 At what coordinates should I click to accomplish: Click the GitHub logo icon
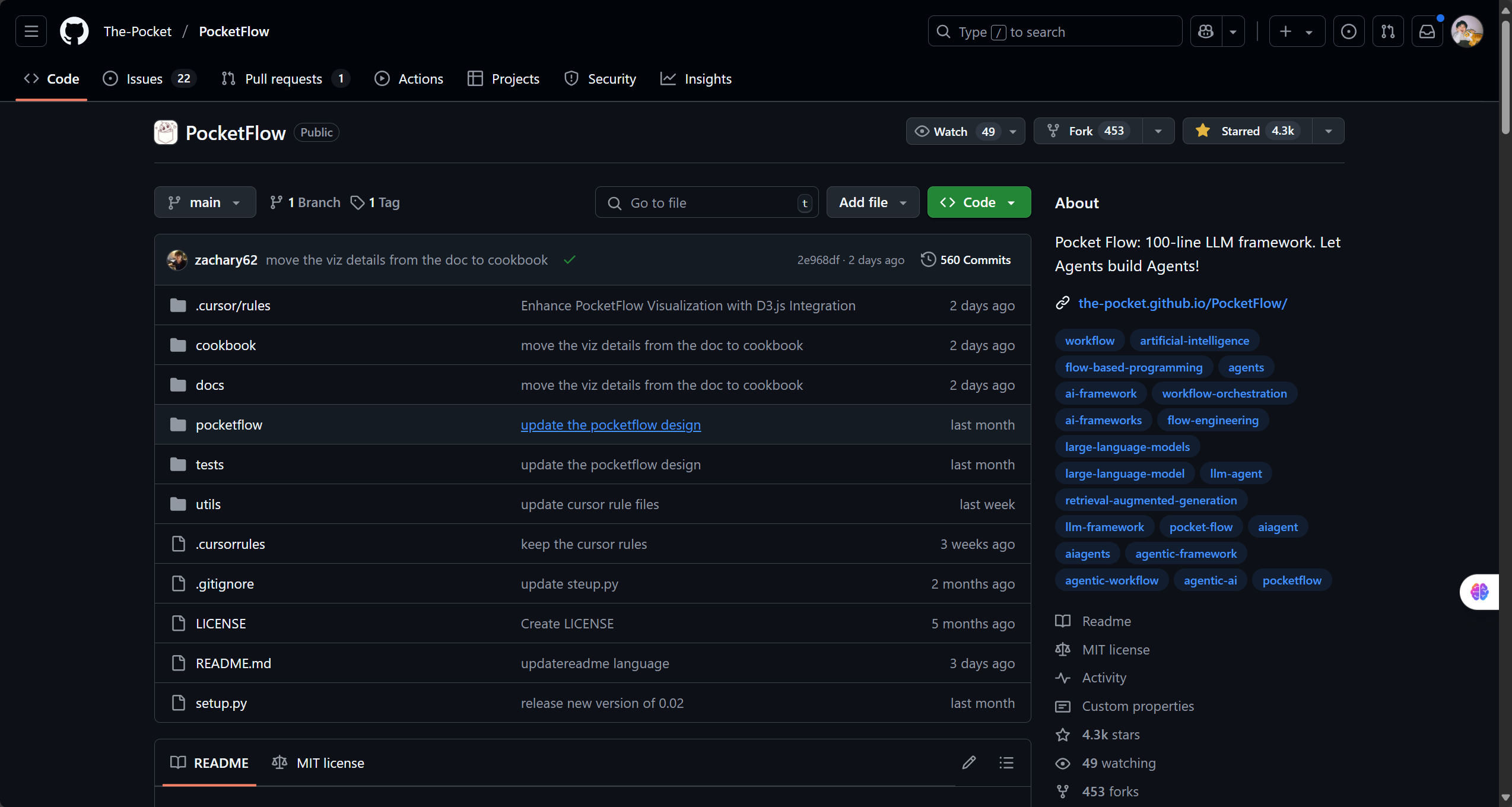pyautogui.click(x=74, y=31)
